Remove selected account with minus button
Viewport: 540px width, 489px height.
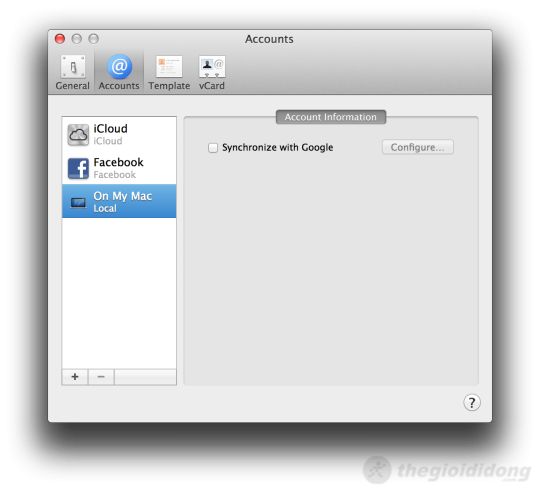[101, 377]
